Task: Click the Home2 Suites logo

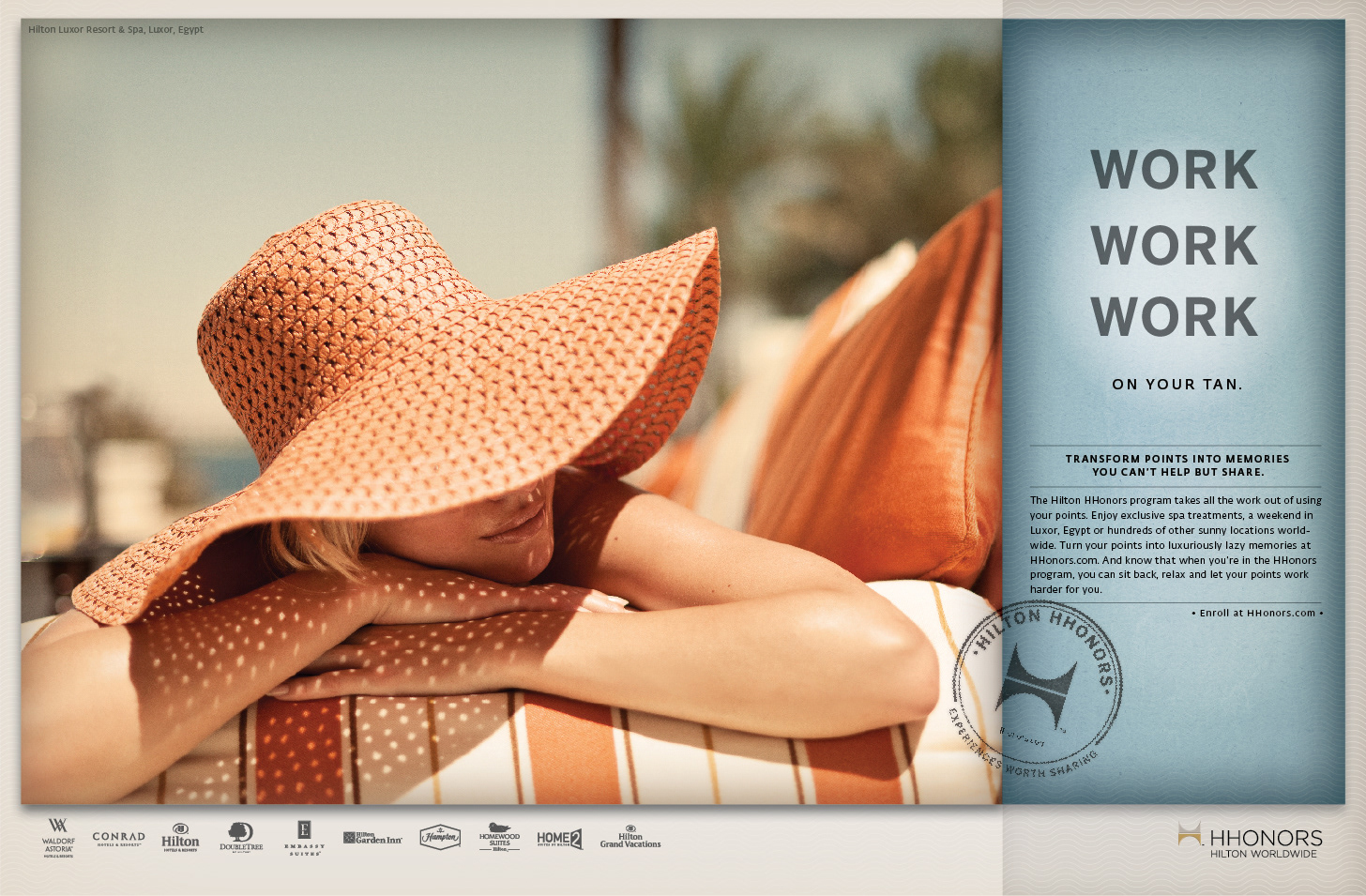Action: pos(559,839)
